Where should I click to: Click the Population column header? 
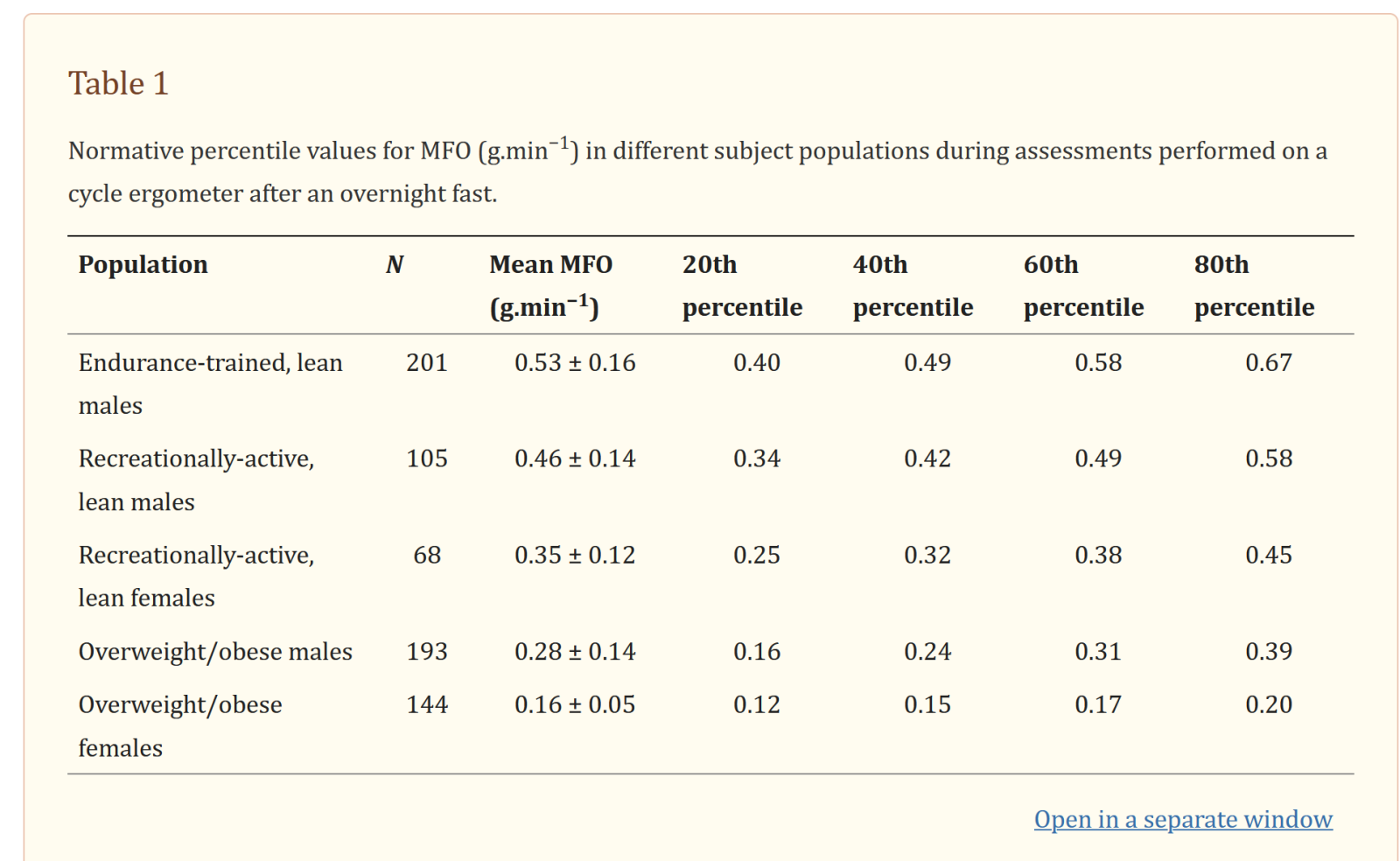point(143,264)
